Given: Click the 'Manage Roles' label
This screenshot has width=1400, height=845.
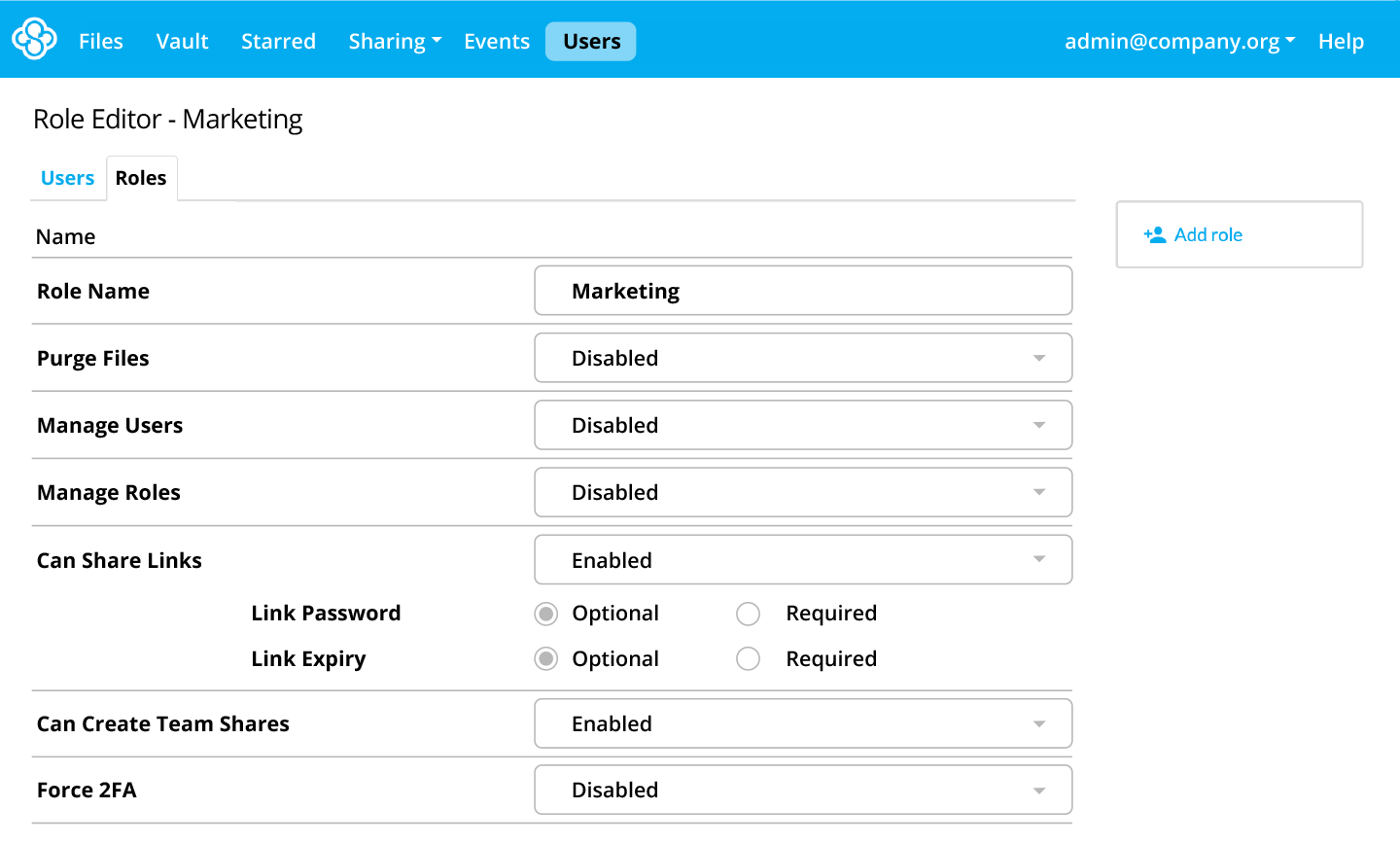Looking at the screenshot, I should point(109,492).
